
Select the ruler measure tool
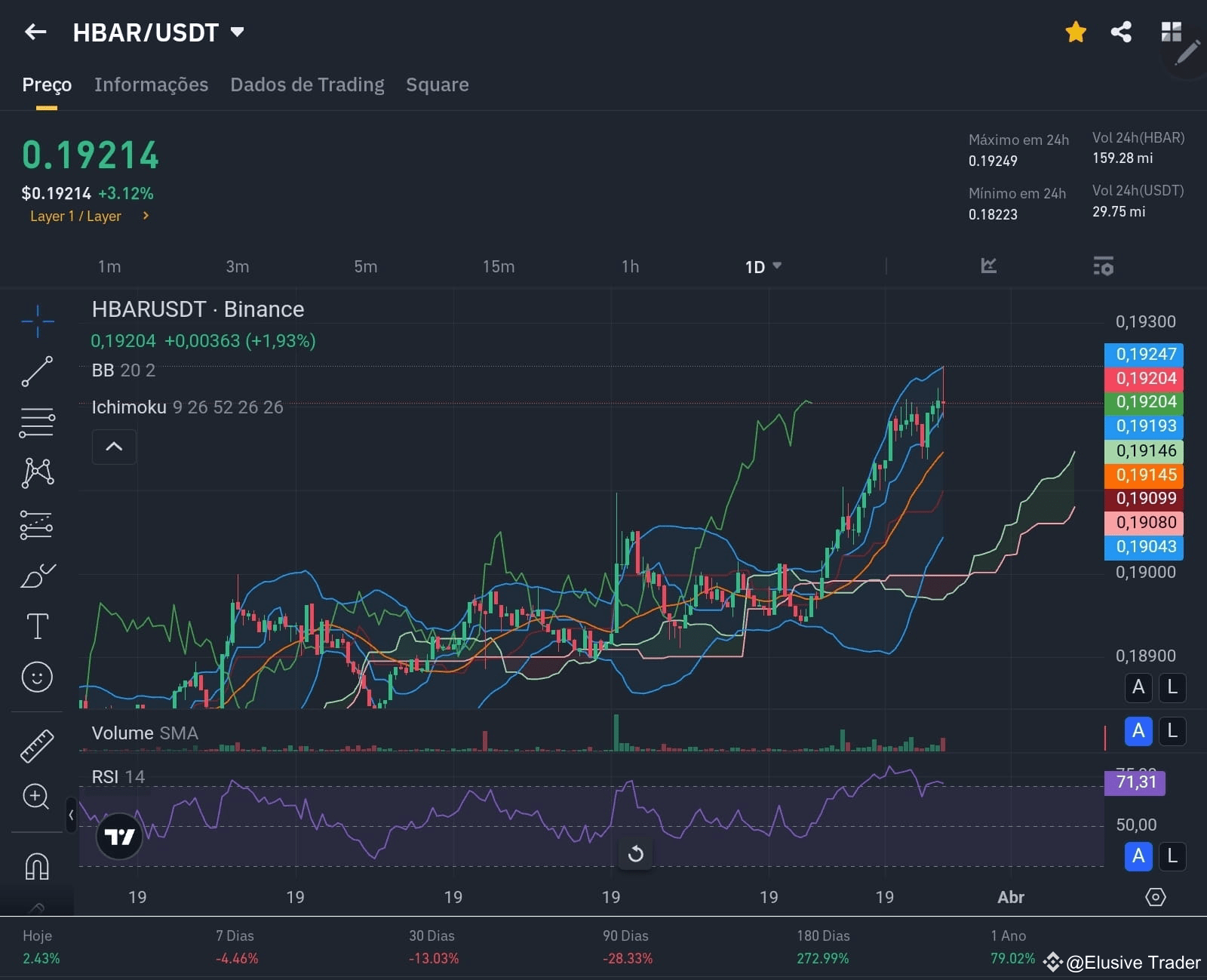pyautogui.click(x=37, y=745)
